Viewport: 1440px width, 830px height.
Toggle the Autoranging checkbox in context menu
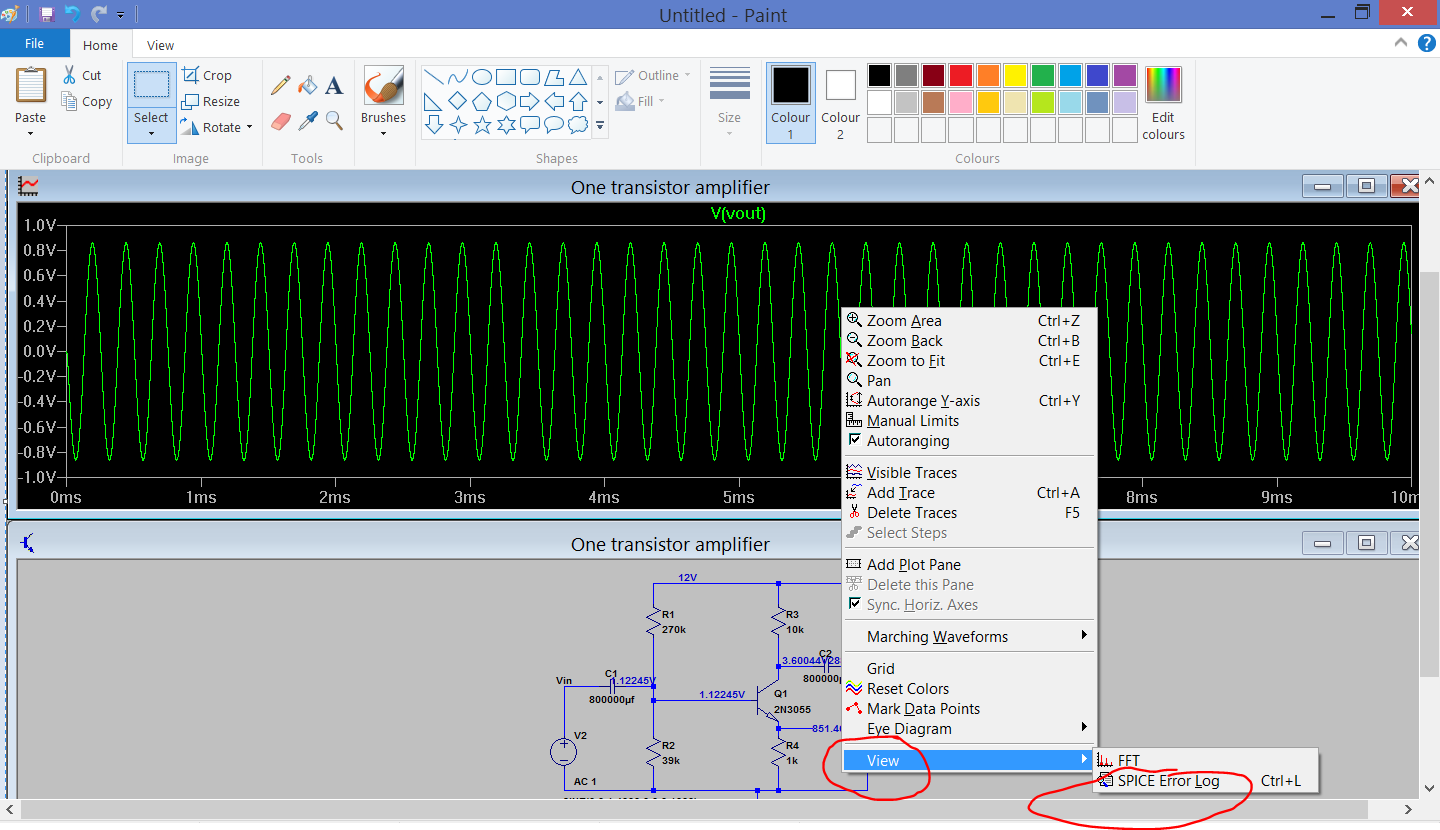coord(854,440)
